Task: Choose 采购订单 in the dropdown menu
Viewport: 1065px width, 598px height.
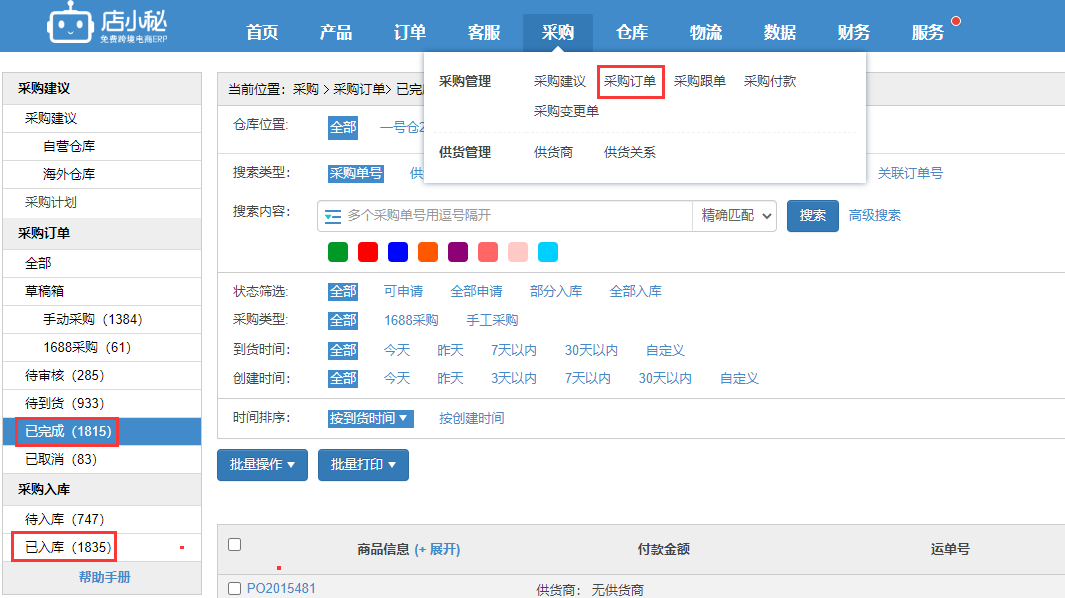Action: coord(630,82)
